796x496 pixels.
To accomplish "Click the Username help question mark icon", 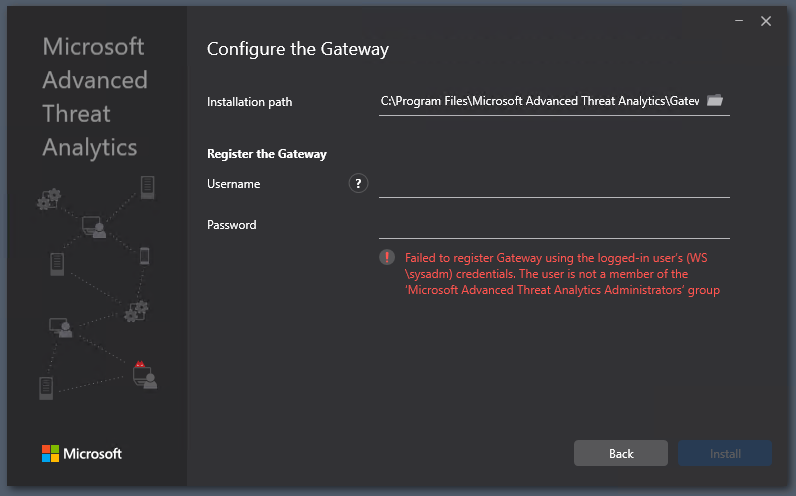I will coord(358,183).
